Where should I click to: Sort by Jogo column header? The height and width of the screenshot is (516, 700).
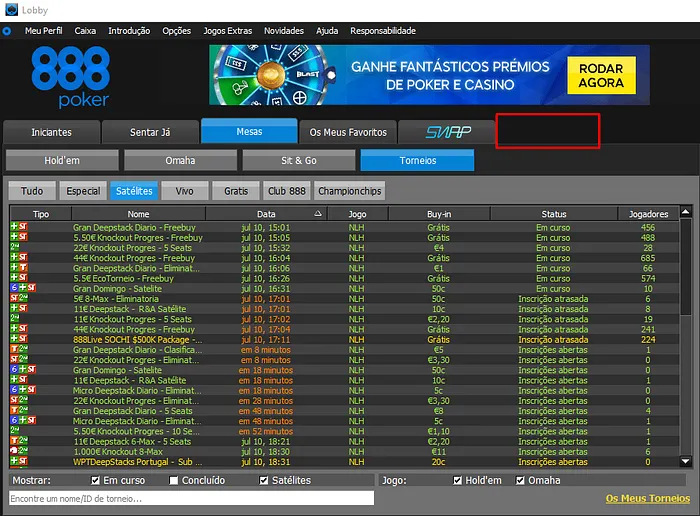point(358,214)
